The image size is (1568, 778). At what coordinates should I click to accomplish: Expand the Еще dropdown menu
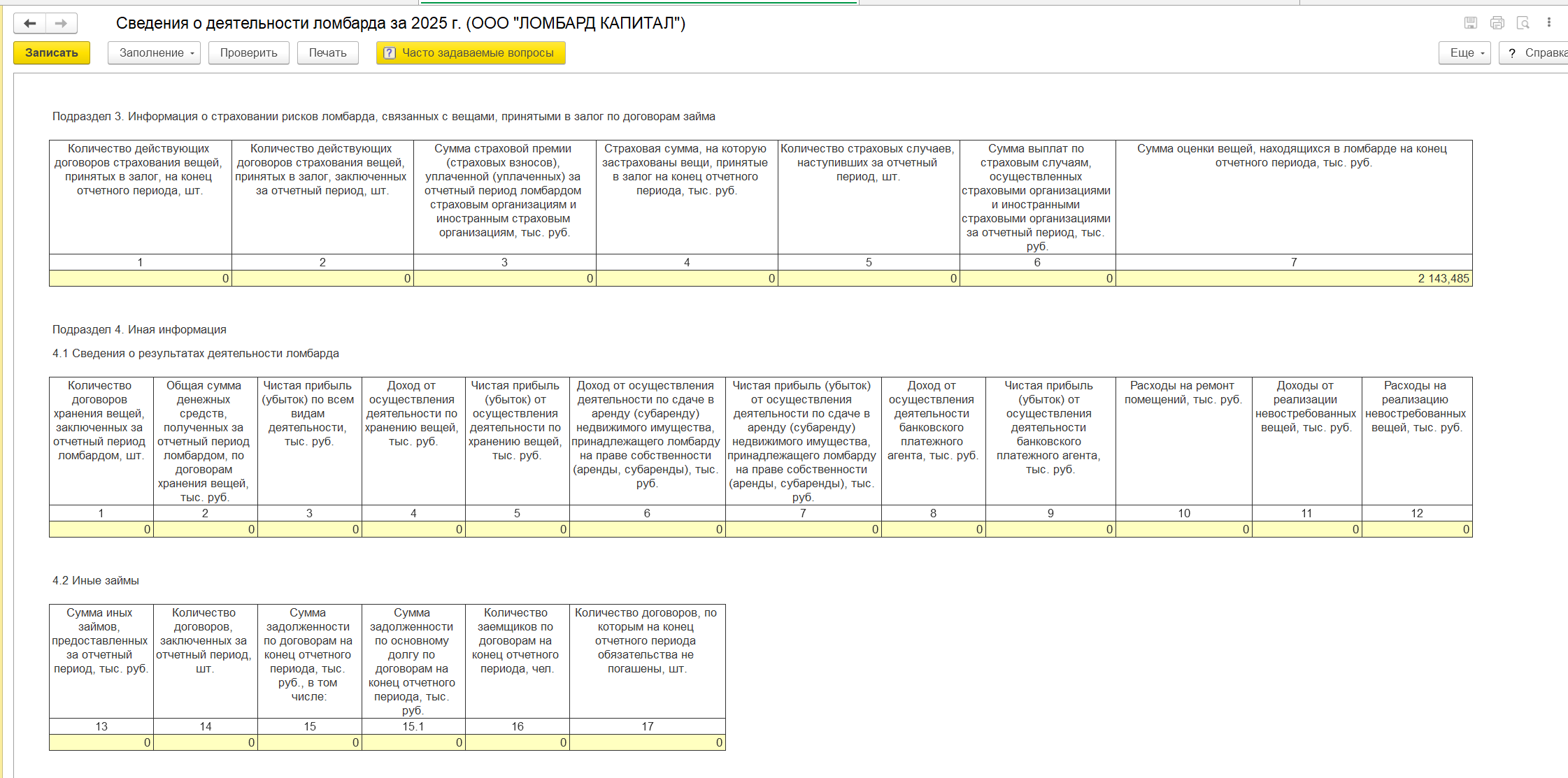tap(1464, 53)
